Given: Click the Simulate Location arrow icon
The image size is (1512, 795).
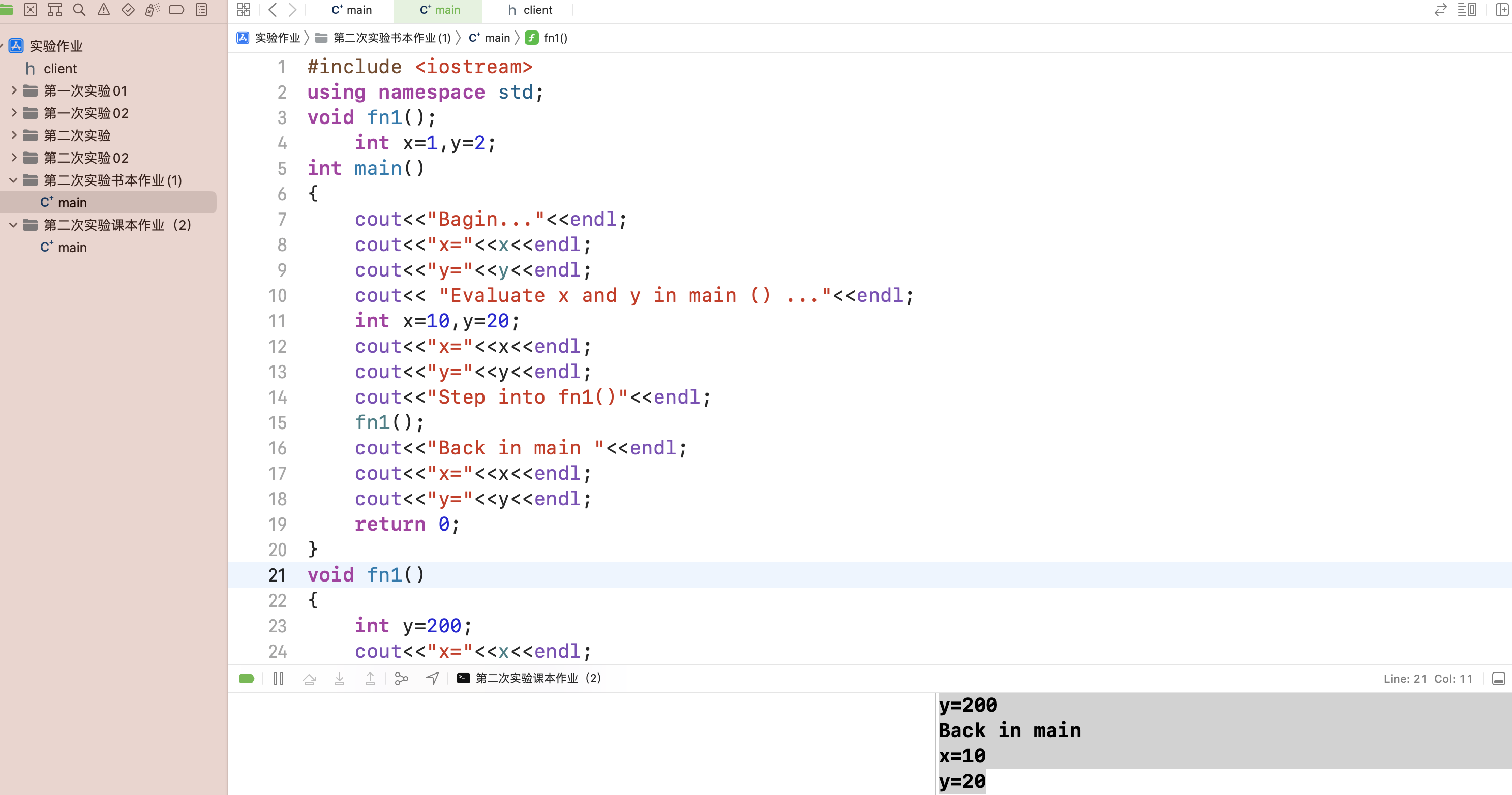Looking at the screenshot, I should tap(433, 679).
